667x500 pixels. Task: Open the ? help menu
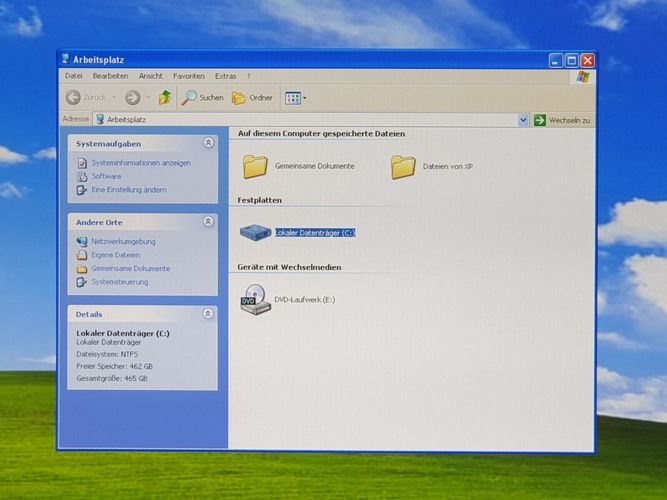coord(249,76)
